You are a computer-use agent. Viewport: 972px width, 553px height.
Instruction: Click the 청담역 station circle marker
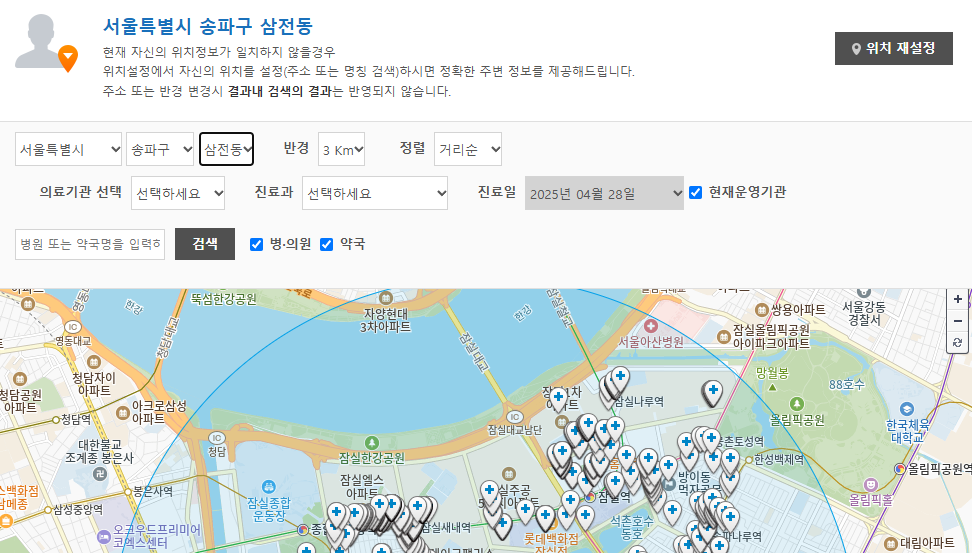[x=55, y=420]
